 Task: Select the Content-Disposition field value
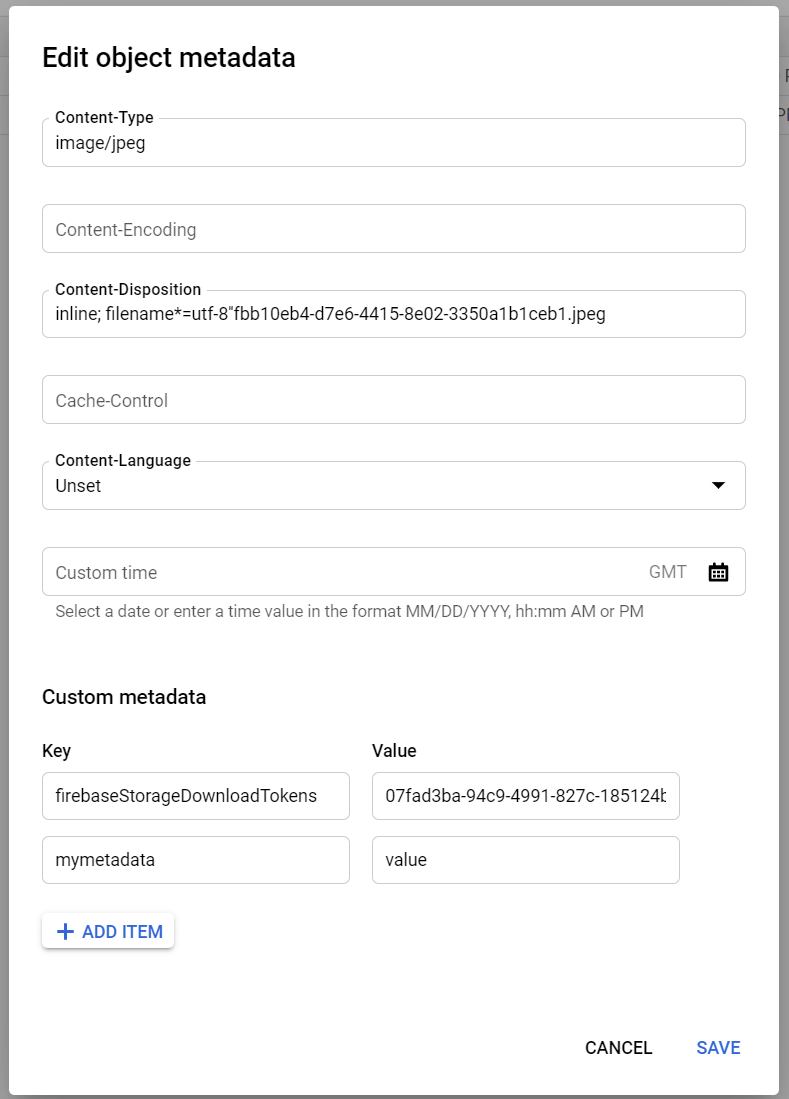click(393, 314)
